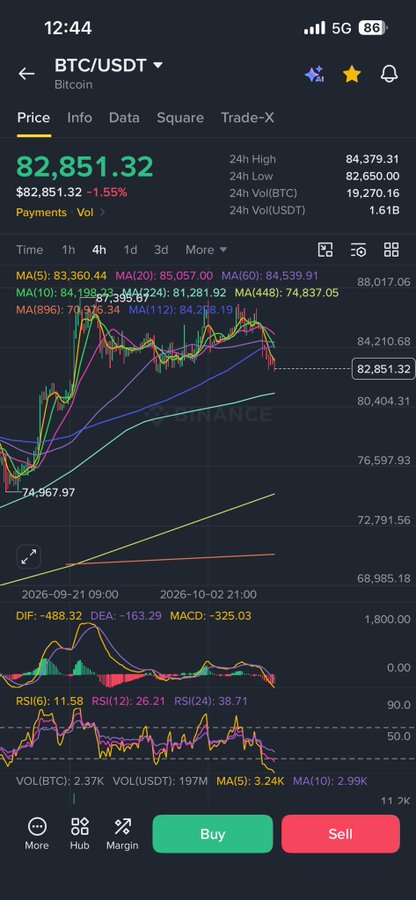
Task: Click the volume MA(10) 2.99K label
Action: click(x=330, y=781)
